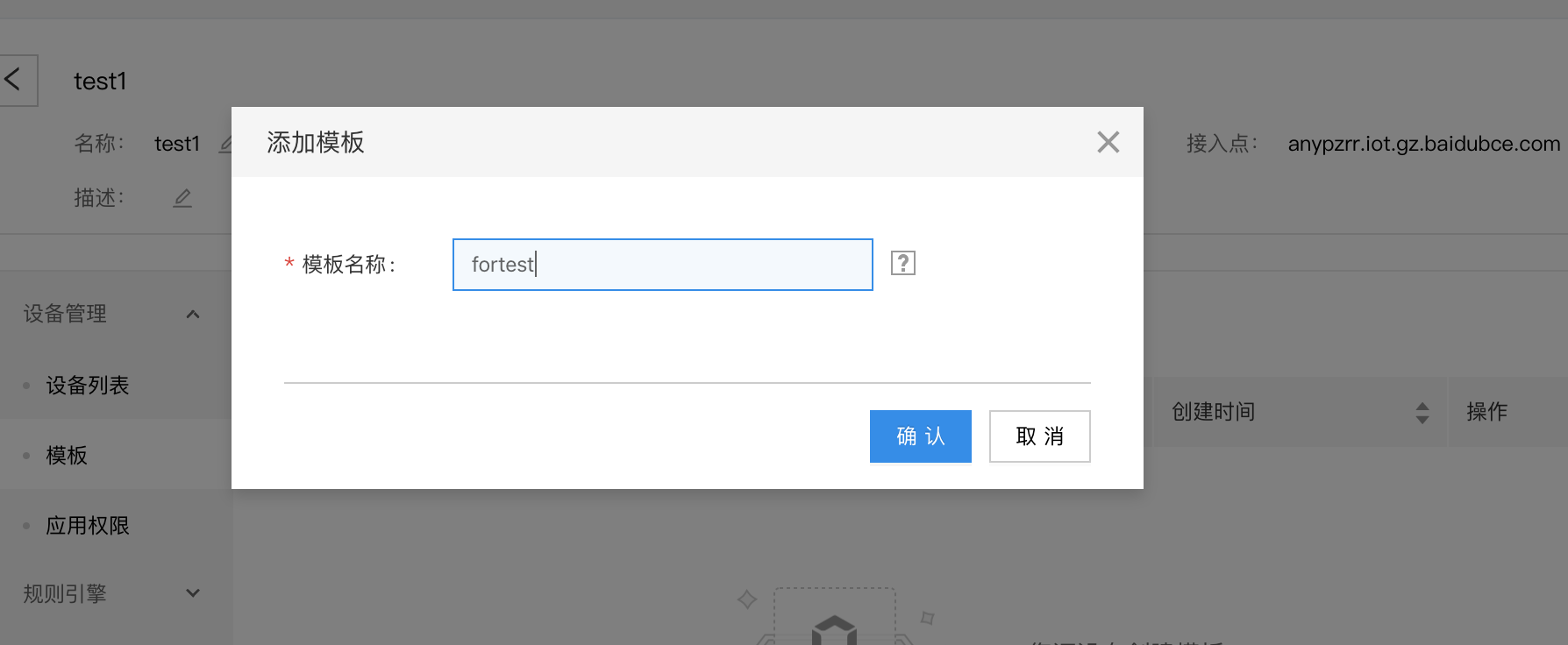Viewport: 1568px width, 645px height.
Task: Click the empty-state box illustration
Action: pyautogui.click(x=835, y=617)
